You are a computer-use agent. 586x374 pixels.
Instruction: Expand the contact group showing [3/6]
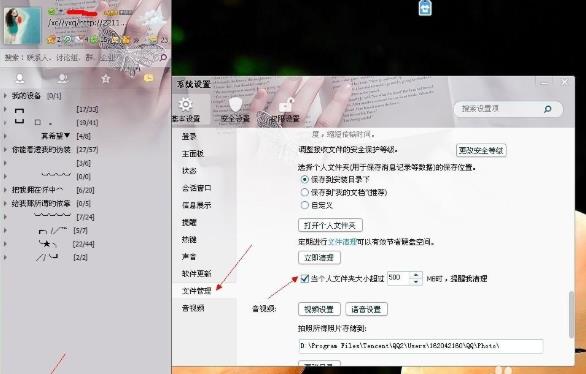coord(5,163)
